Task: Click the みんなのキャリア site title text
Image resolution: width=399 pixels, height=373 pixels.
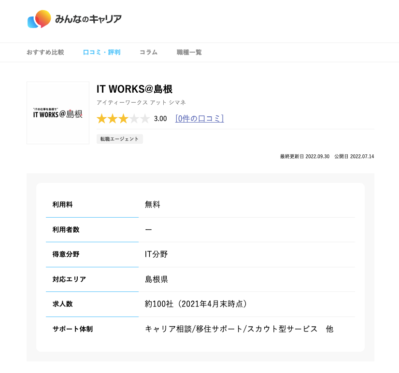Action: coord(88,19)
